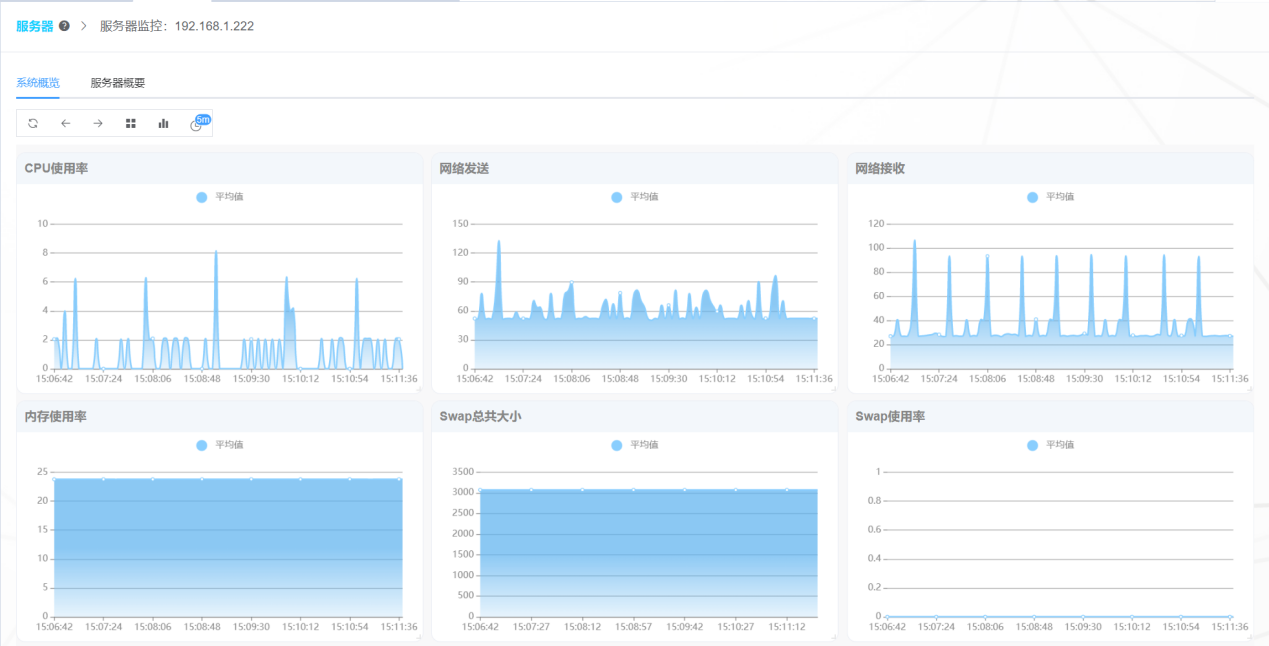This screenshot has width=1269, height=646.
Task: Click the CPU使用率 panel title
Action: (56, 168)
